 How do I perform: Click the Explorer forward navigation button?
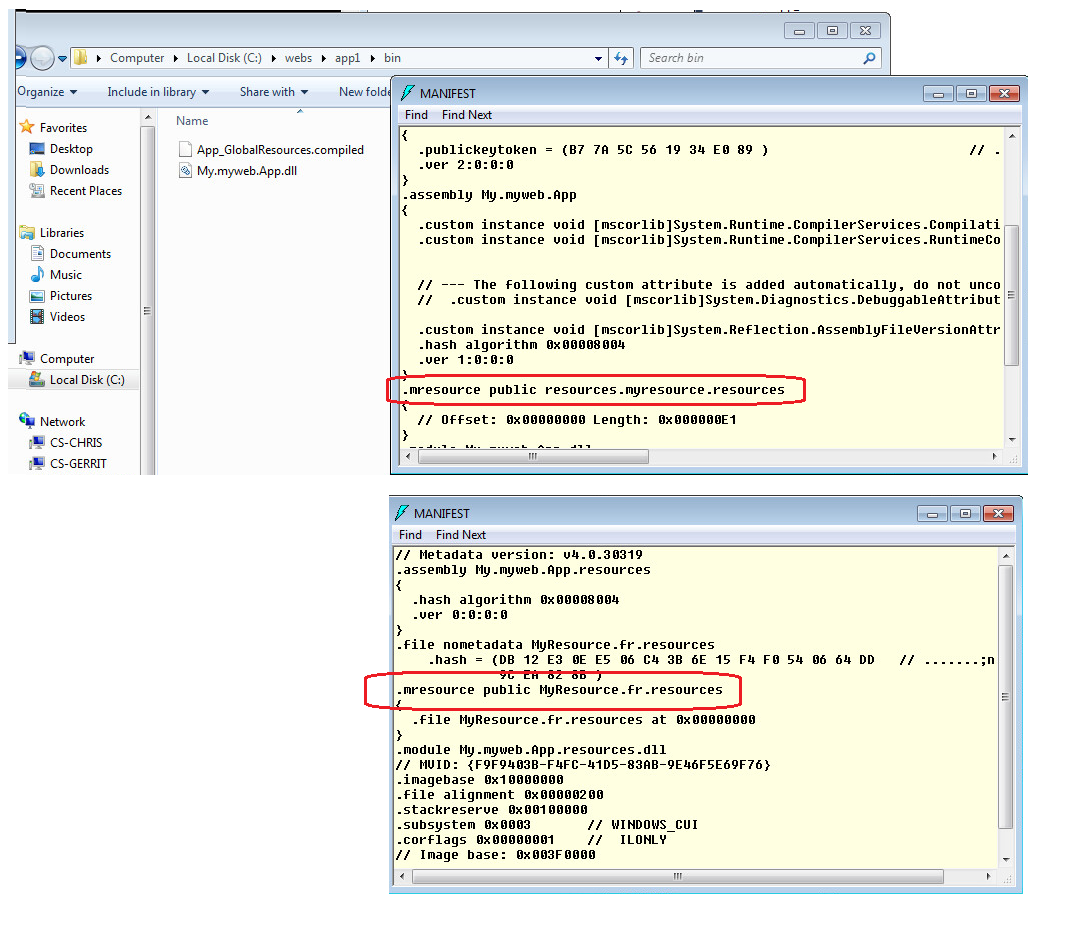pos(43,58)
